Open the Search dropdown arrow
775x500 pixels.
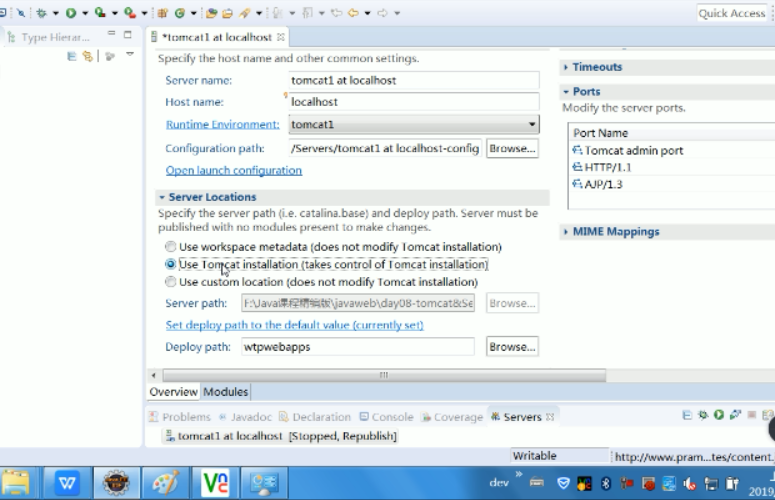258,13
